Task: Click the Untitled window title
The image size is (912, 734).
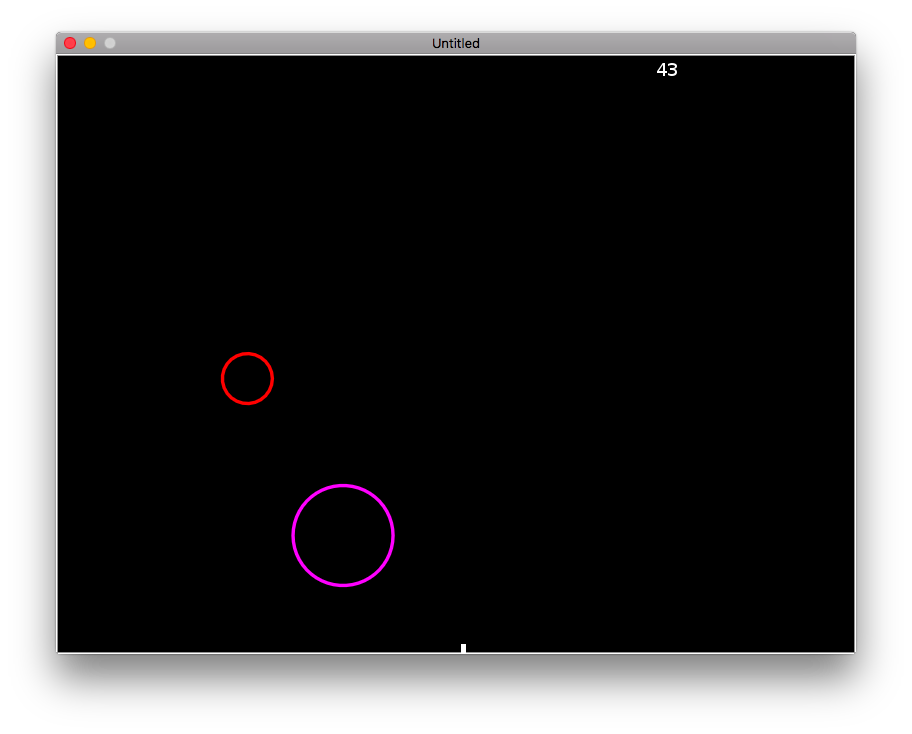Action: tap(455, 43)
